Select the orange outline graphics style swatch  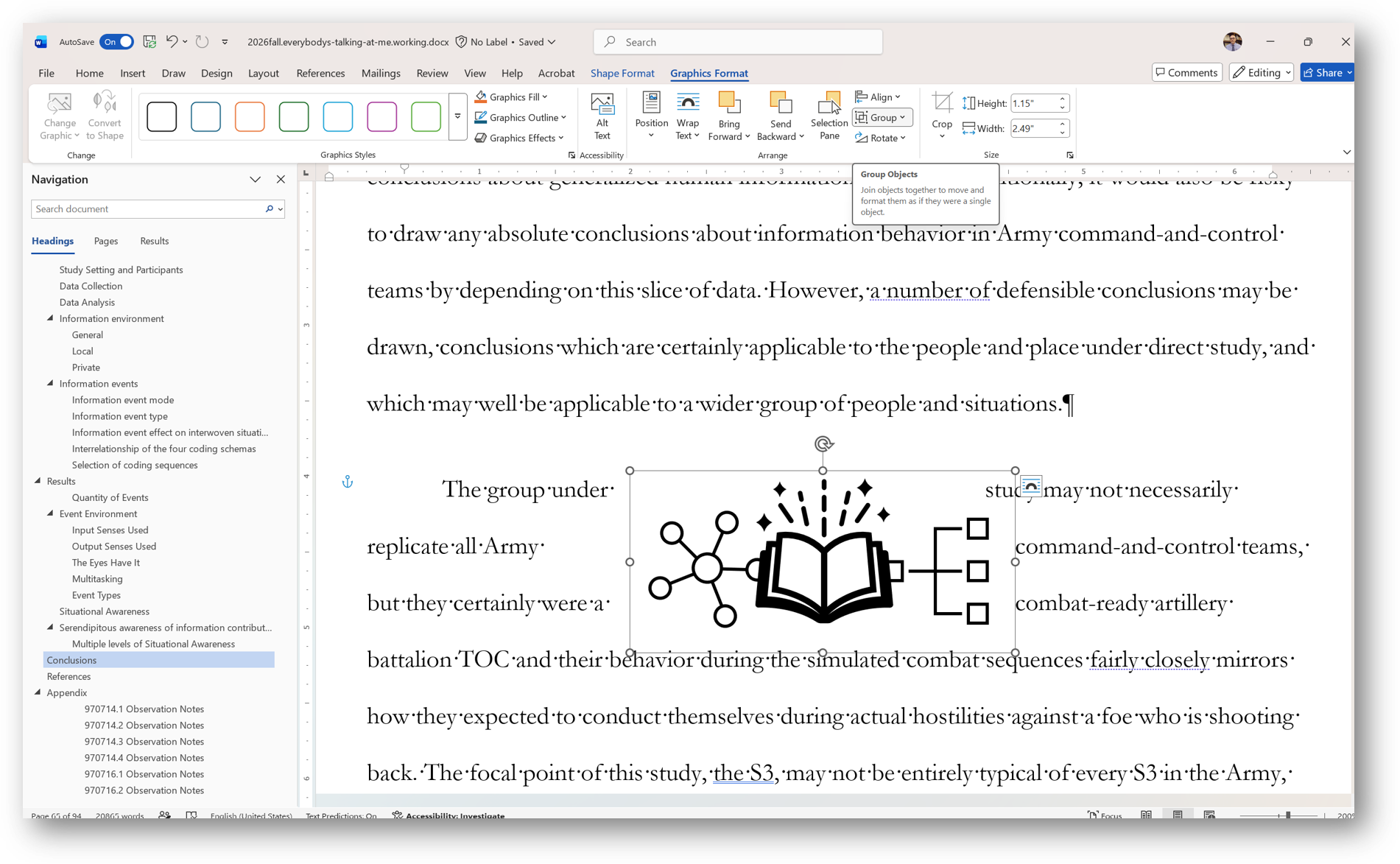tap(250, 116)
